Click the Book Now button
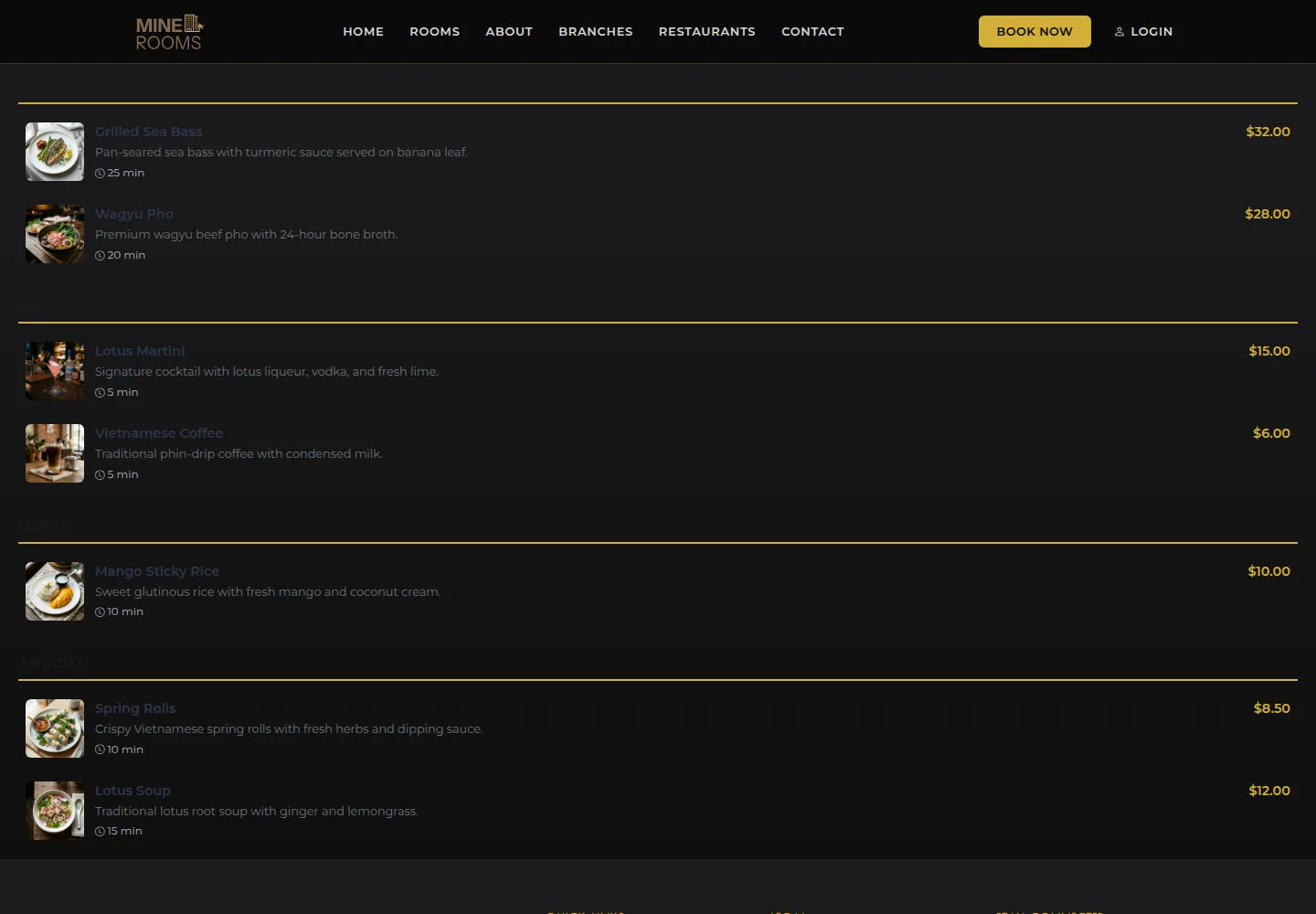1316x914 pixels. pos(1035,31)
